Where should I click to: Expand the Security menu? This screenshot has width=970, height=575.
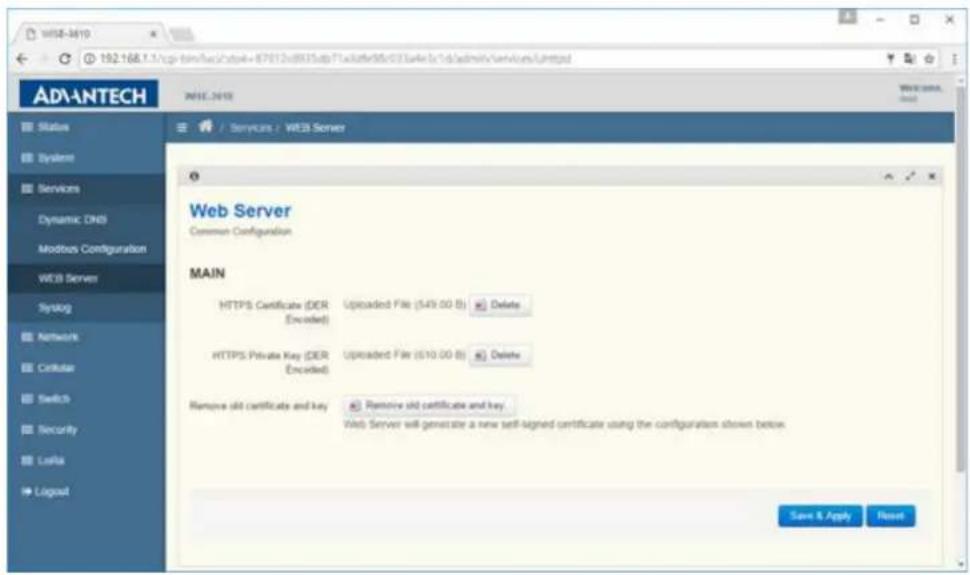click(86, 430)
